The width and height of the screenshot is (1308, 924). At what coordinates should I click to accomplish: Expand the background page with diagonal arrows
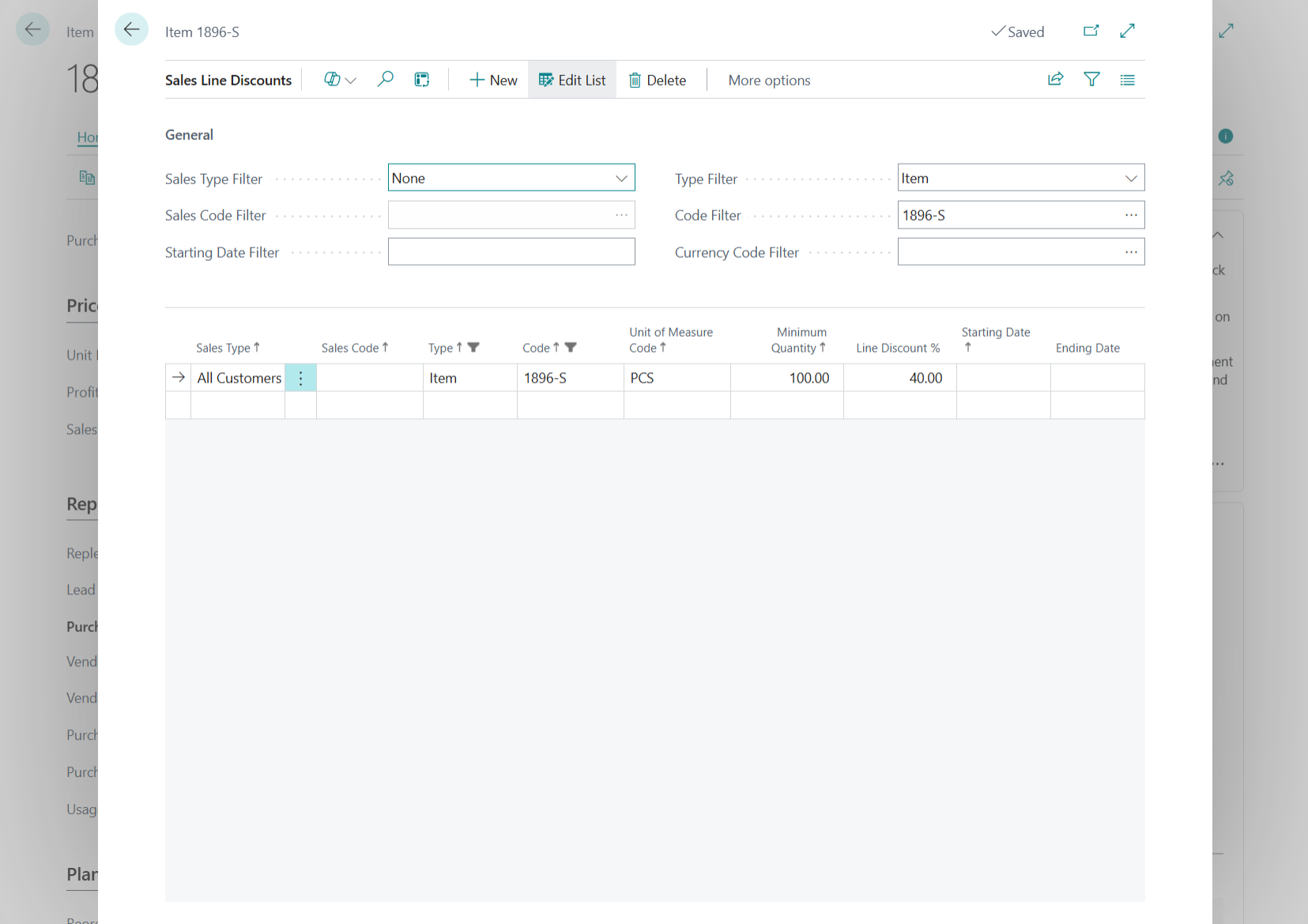point(1226,31)
